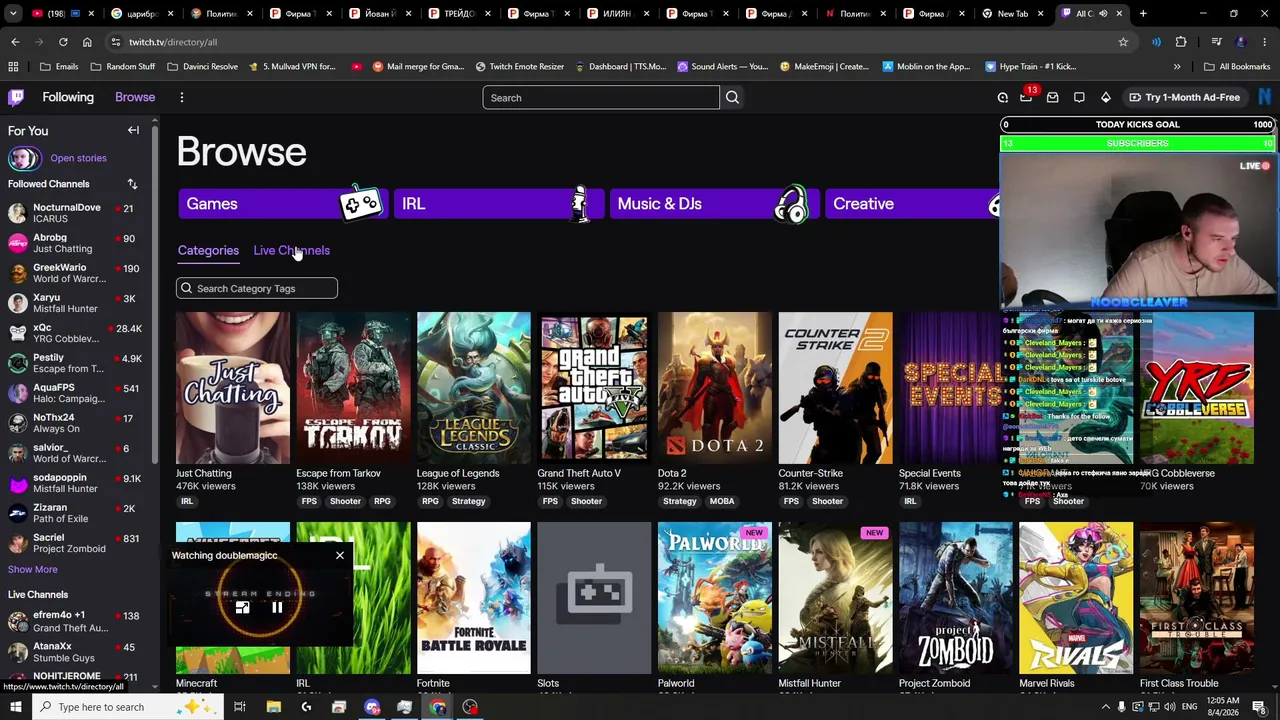Open the Emails bookmark folder

point(59,67)
